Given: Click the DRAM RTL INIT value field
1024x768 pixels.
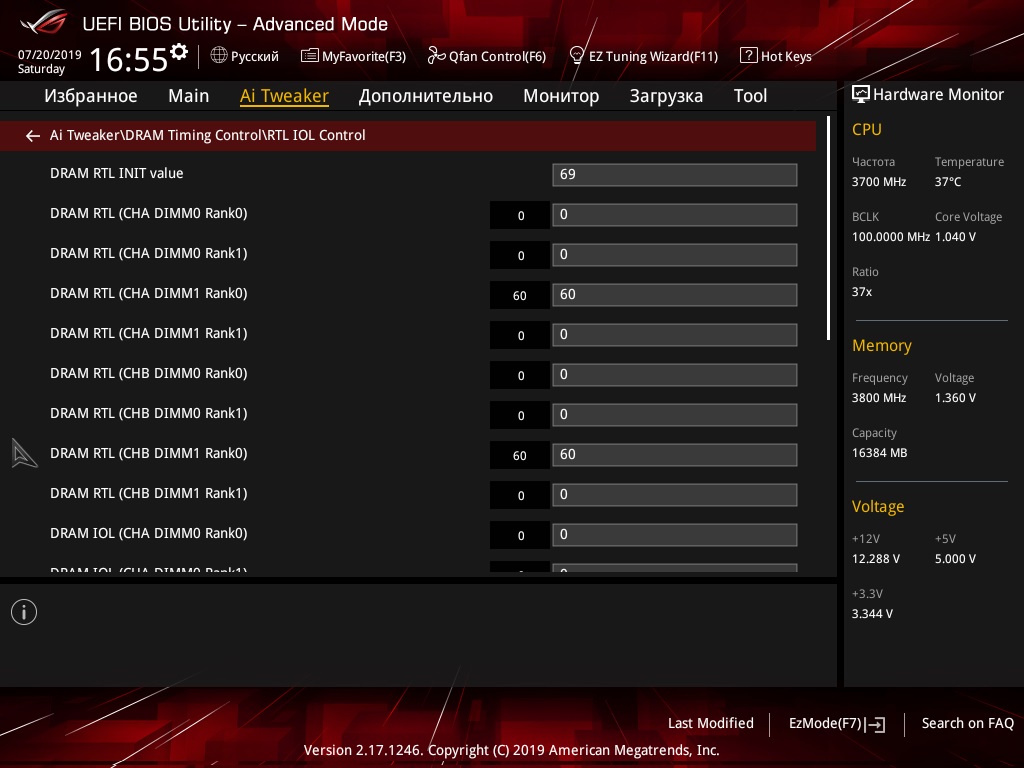Looking at the screenshot, I should click(x=675, y=175).
